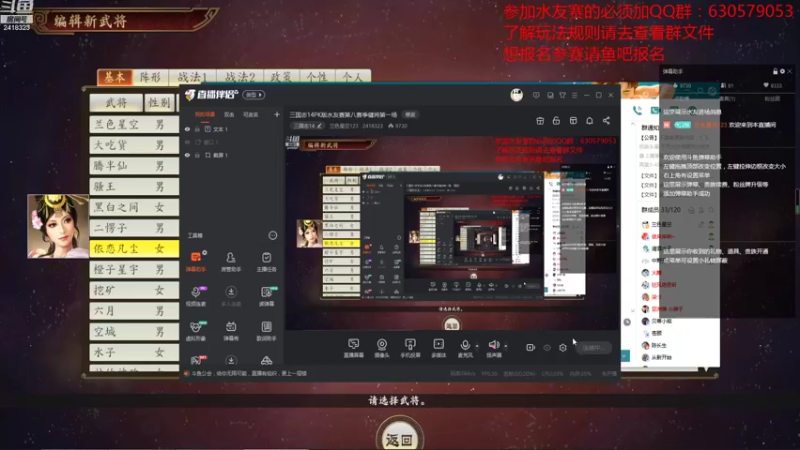Add the 直播屏幕 screen capture source
Image resolution: width=800 pixels, height=450 pixels.
(x=353, y=348)
